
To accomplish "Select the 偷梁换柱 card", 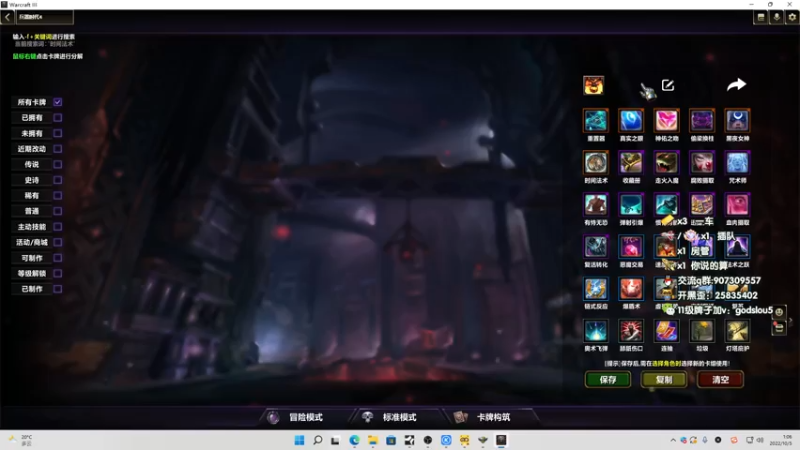I will [x=702, y=121].
